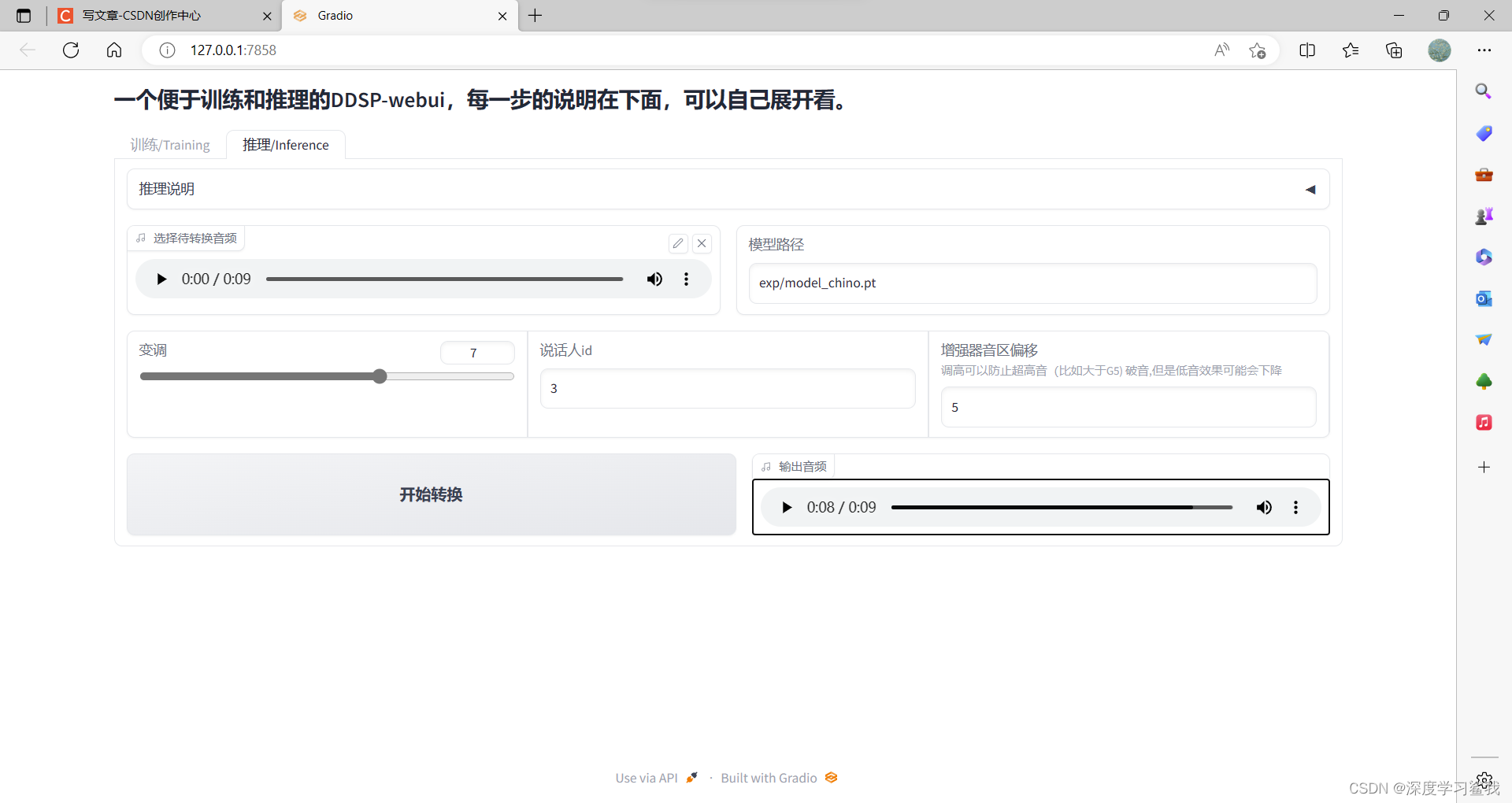The width and height of the screenshot is (1512, 803).
Task: Edit the input audio using the pencil icon
Action: [678, 243]
